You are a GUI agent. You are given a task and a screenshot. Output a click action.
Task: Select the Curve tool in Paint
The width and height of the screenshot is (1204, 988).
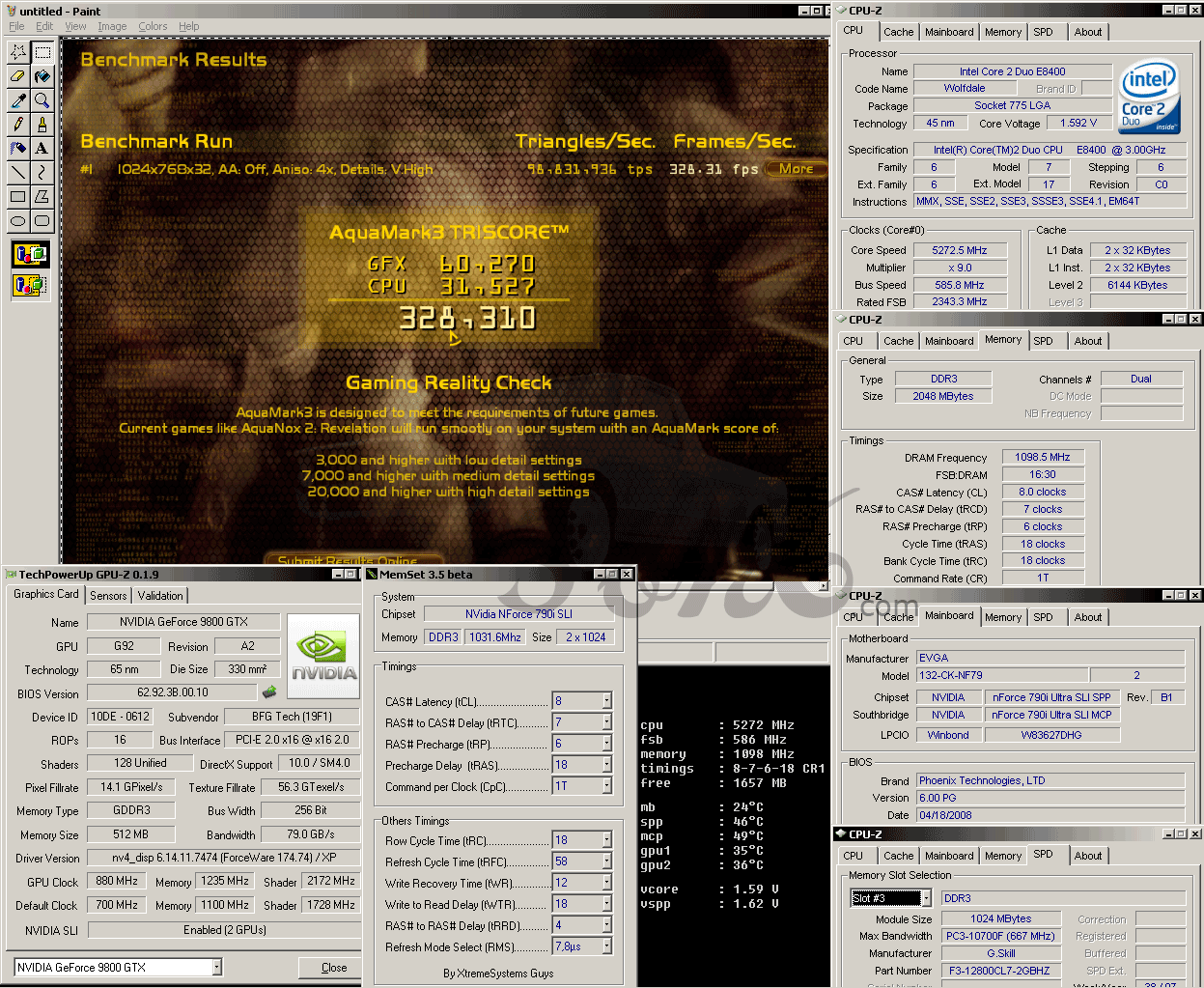pos(42,172)
